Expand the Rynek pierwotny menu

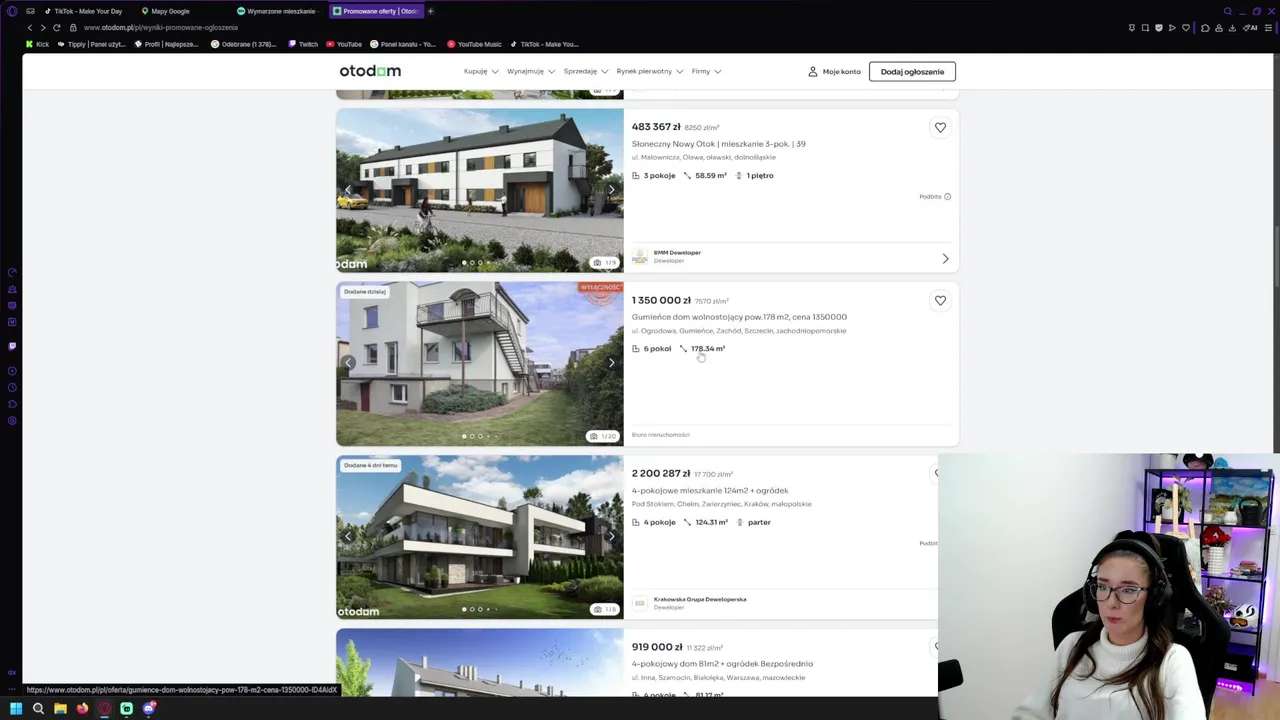click(x=650, y=71)
